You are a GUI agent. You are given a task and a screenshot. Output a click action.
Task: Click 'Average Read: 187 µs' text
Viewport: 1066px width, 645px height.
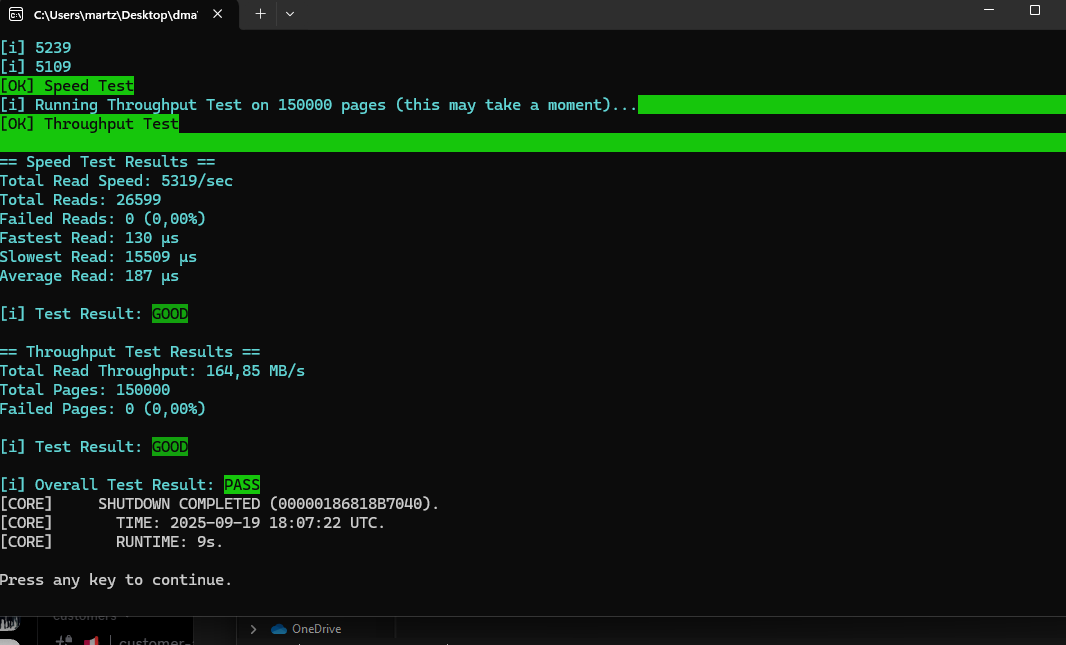(89, 276)
